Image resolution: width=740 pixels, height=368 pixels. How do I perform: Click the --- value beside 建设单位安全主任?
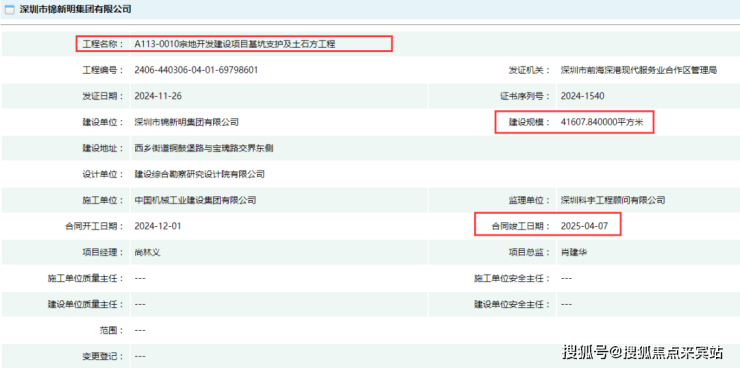point(566,304)
